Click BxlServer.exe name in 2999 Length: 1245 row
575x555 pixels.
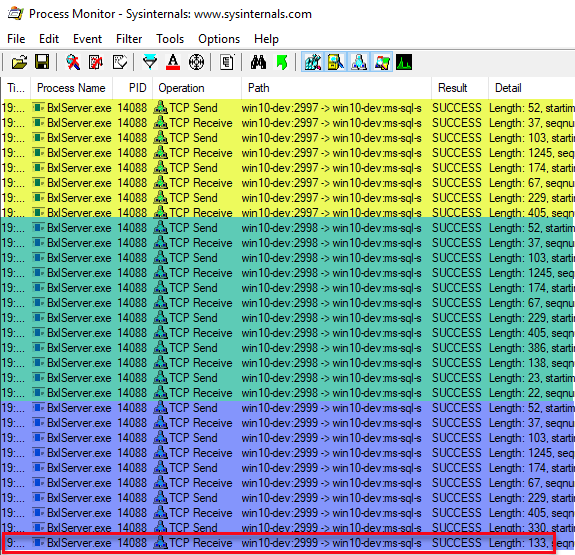point(79,453)
